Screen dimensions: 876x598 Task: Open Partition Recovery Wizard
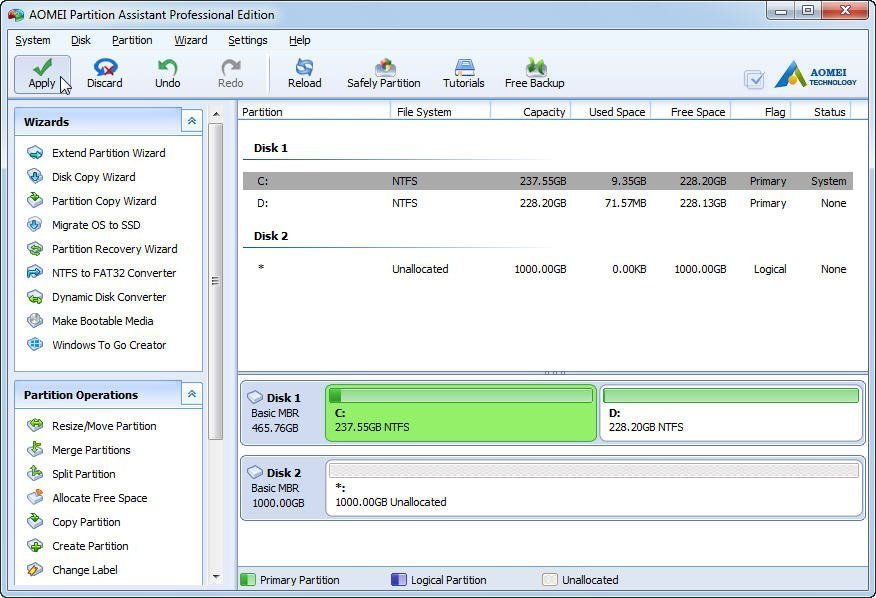[102, 249]
